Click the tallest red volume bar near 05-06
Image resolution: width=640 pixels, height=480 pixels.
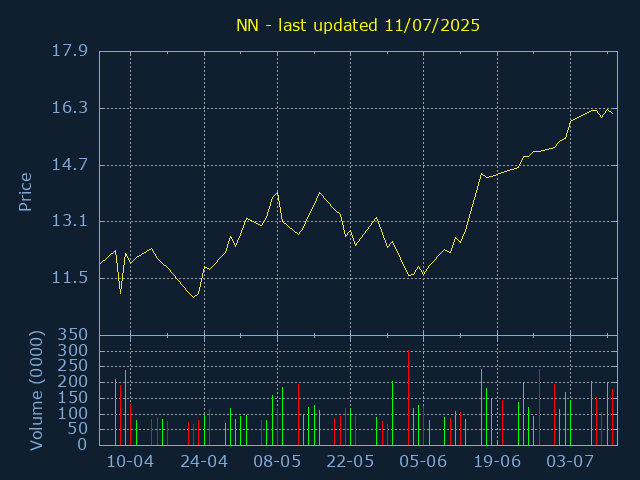click(409, 398)
